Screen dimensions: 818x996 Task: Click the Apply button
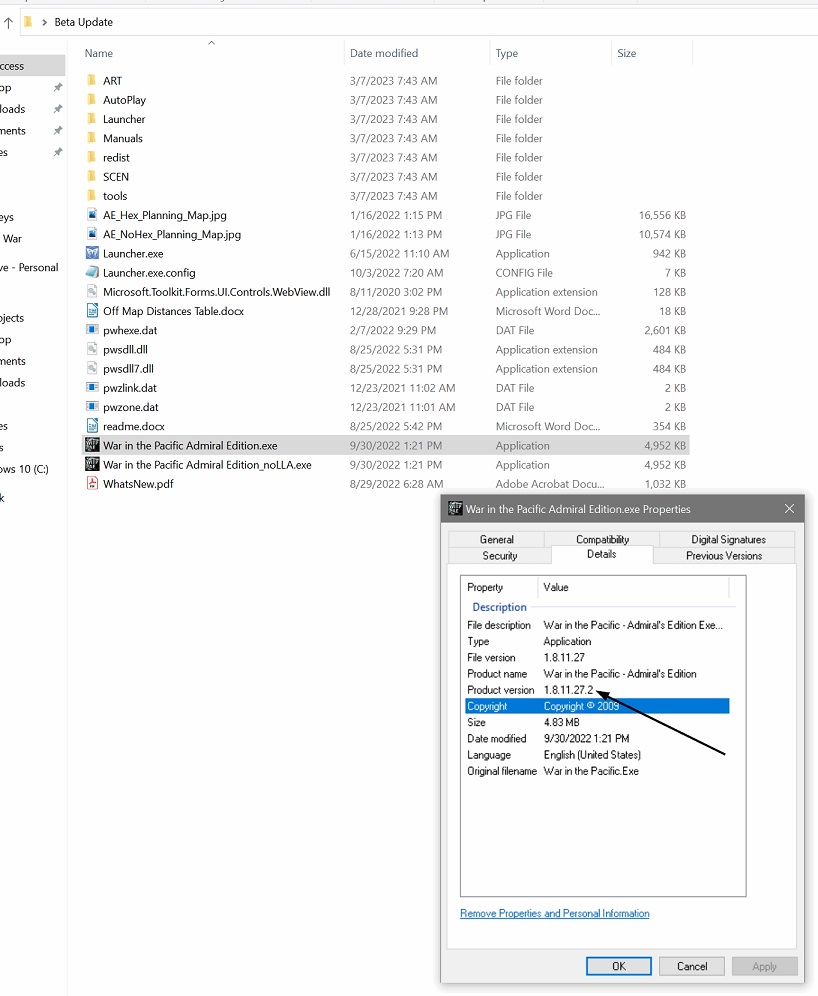[x=764, y=966]
